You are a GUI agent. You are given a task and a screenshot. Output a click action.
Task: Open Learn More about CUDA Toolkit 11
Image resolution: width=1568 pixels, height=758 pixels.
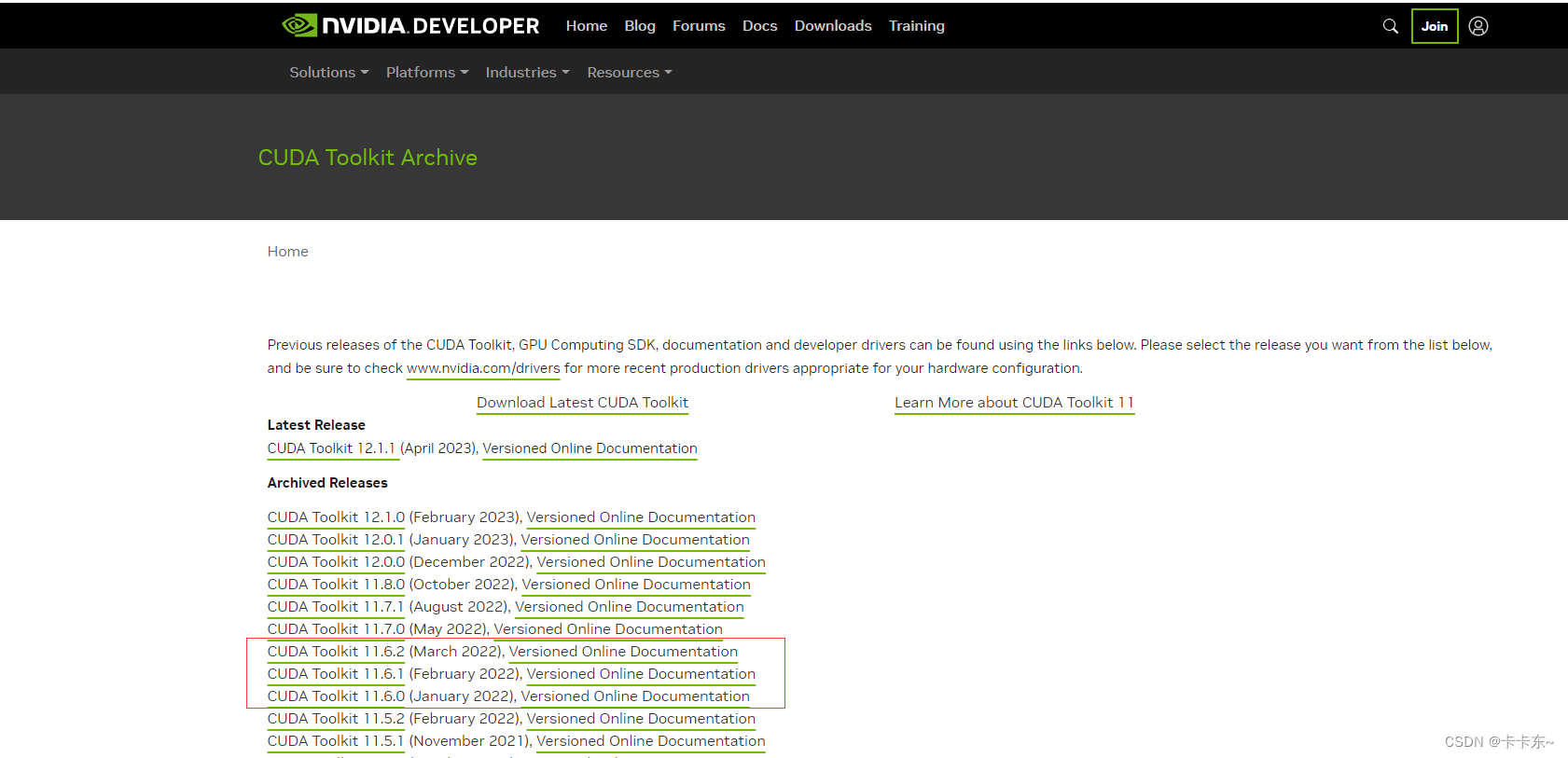tap(1014, 403)
